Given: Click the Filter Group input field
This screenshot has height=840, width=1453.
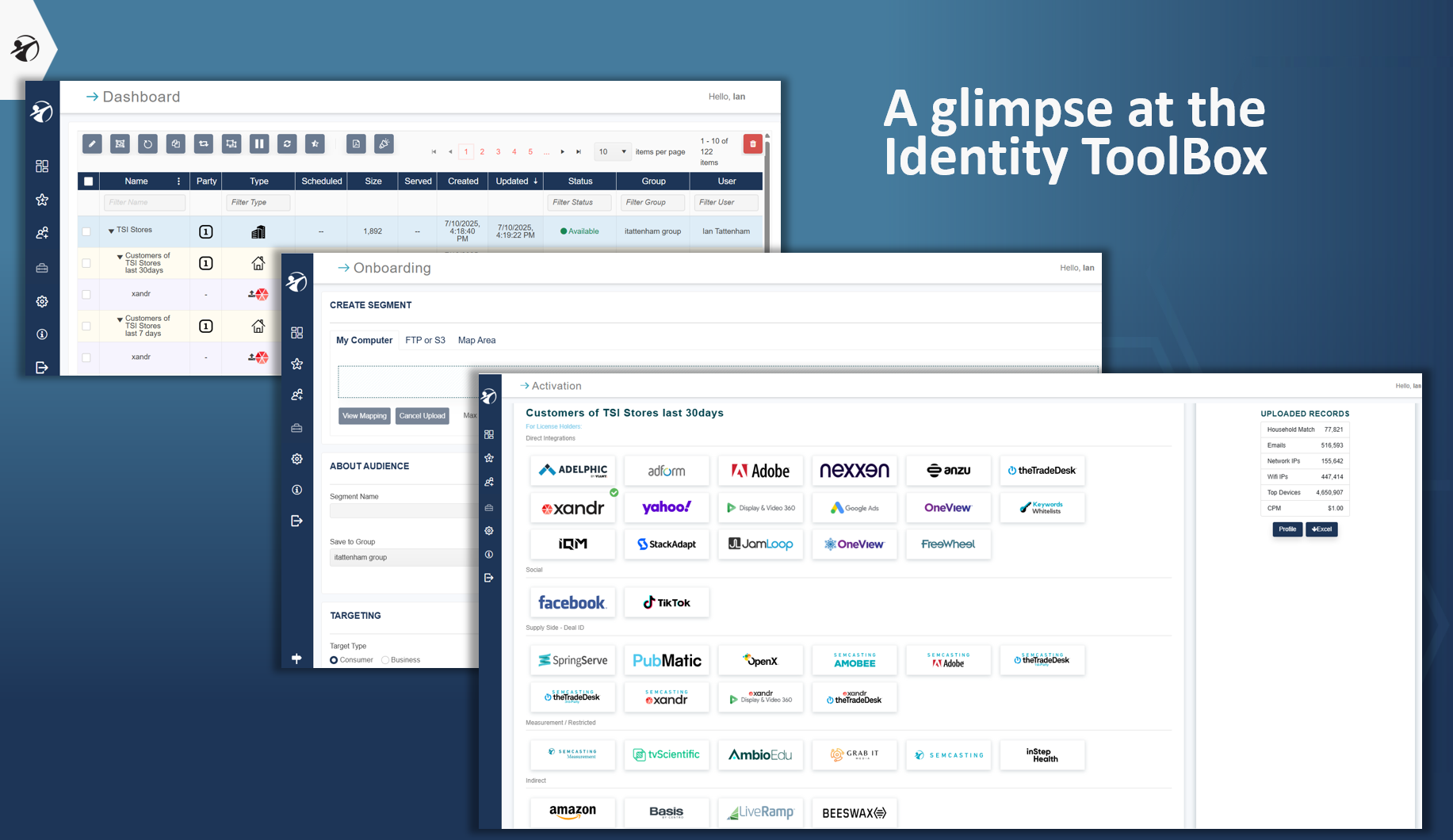Looking at the screenshot, I should click(653, 203).
